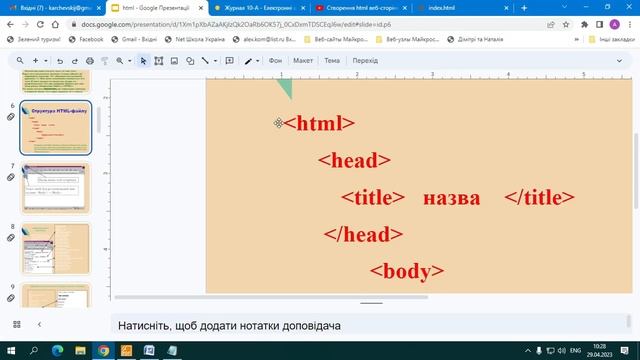Switch to the YouTube Створення html tab

tap(361, 8)
